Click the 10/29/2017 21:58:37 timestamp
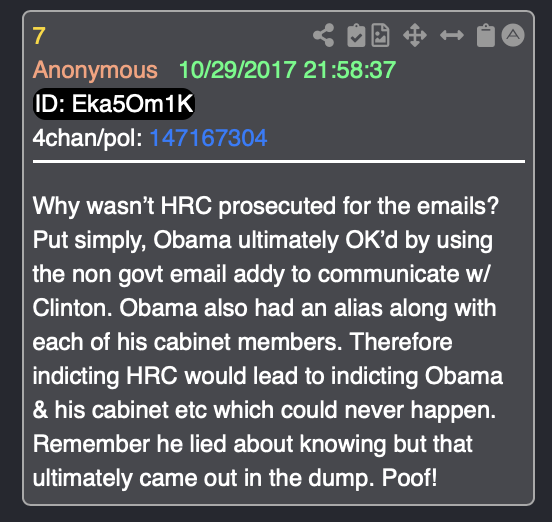The height and width of the screenshot is (522, 552). click(287, 70)
